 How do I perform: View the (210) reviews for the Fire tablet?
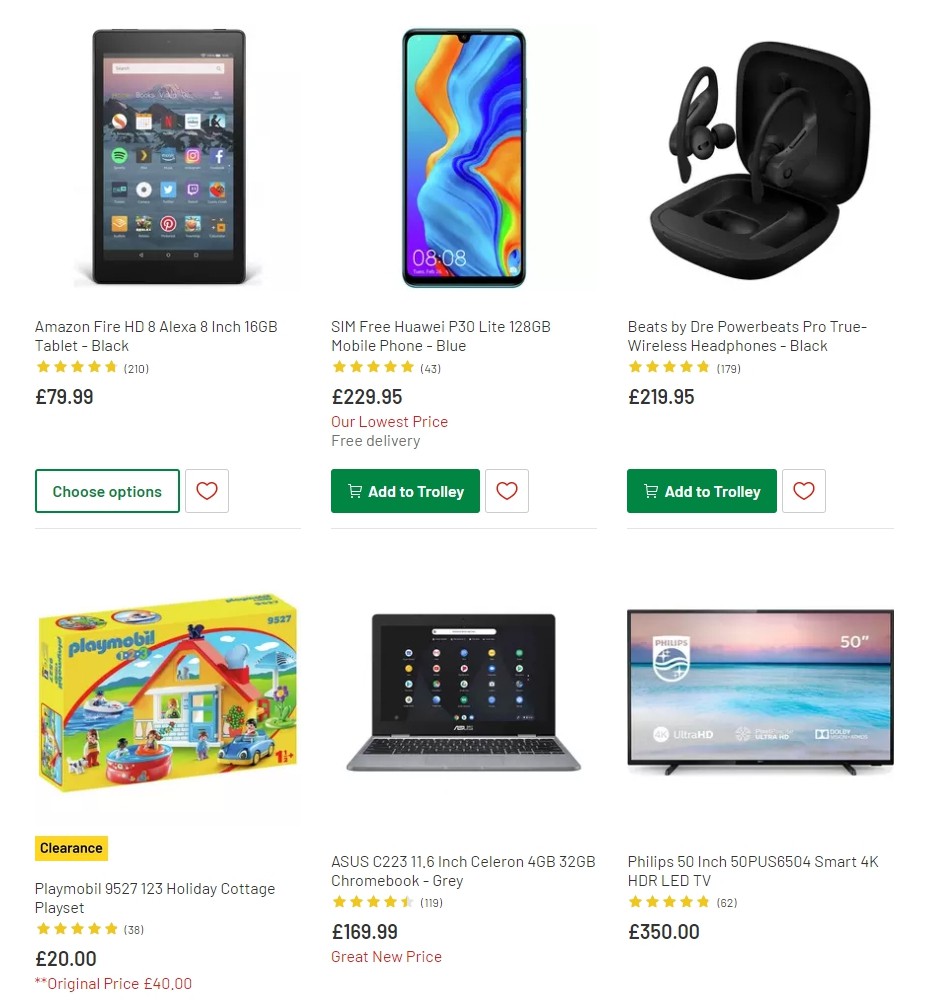point(136,368)
